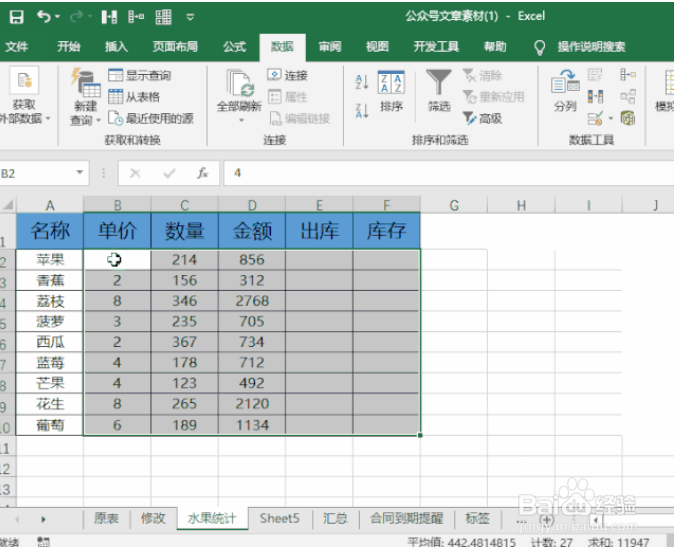
Task: Switch to the 原表 sheet tab
Action: coord(106,519)
